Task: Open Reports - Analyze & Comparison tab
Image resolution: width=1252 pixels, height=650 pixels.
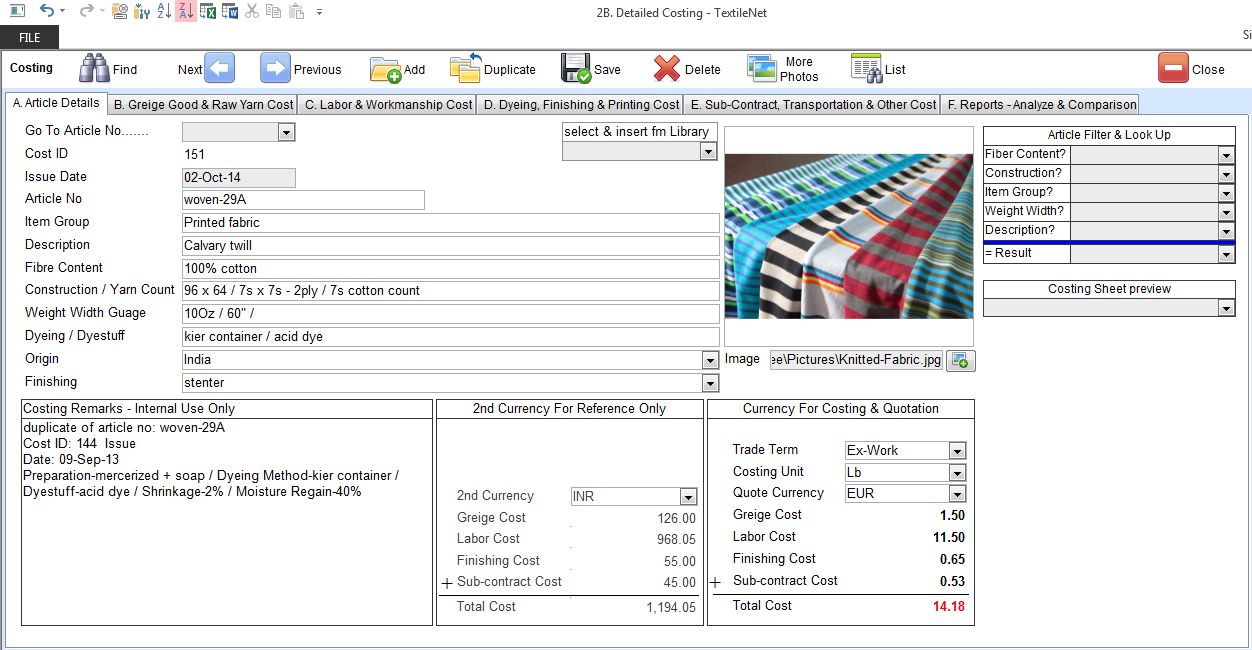Action: click(1040, 104)
